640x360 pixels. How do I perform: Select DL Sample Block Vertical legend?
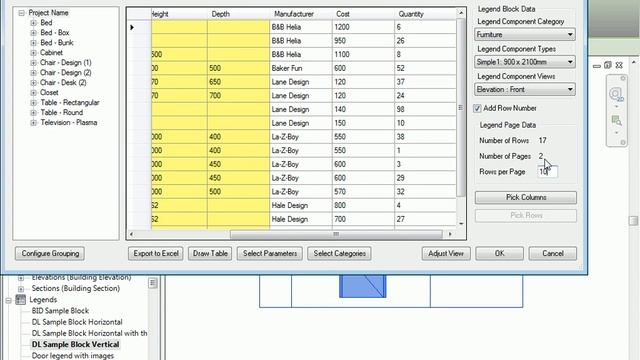(76, 344)
